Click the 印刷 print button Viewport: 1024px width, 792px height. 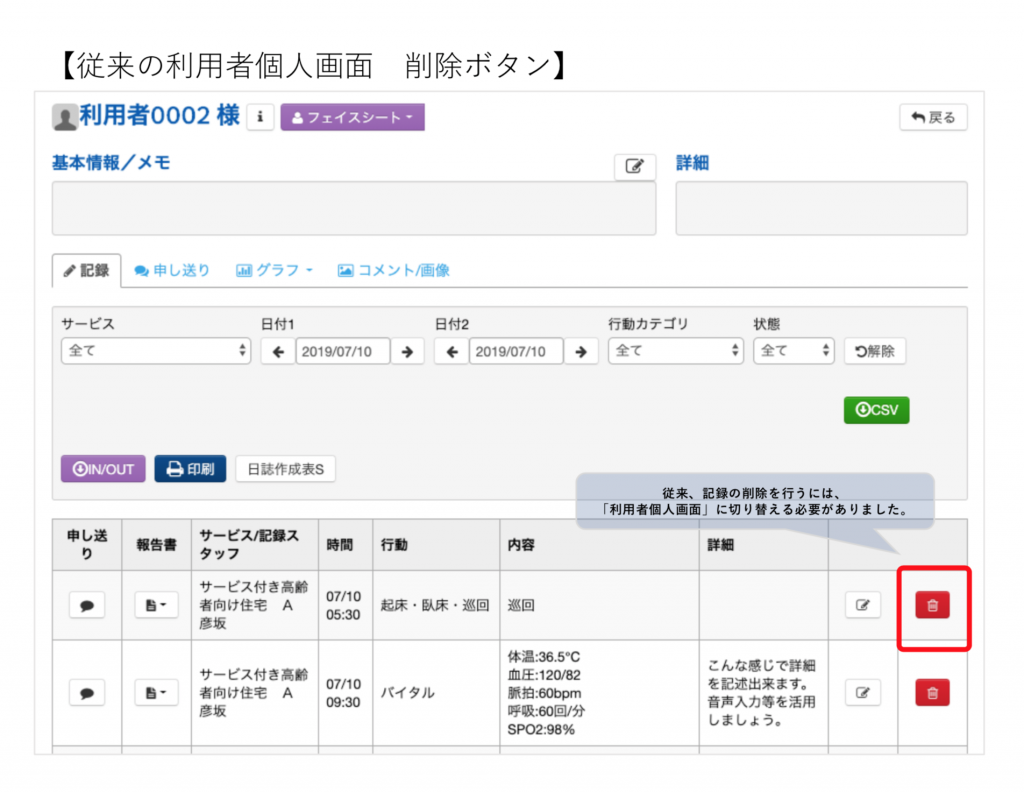click(190, 469)
